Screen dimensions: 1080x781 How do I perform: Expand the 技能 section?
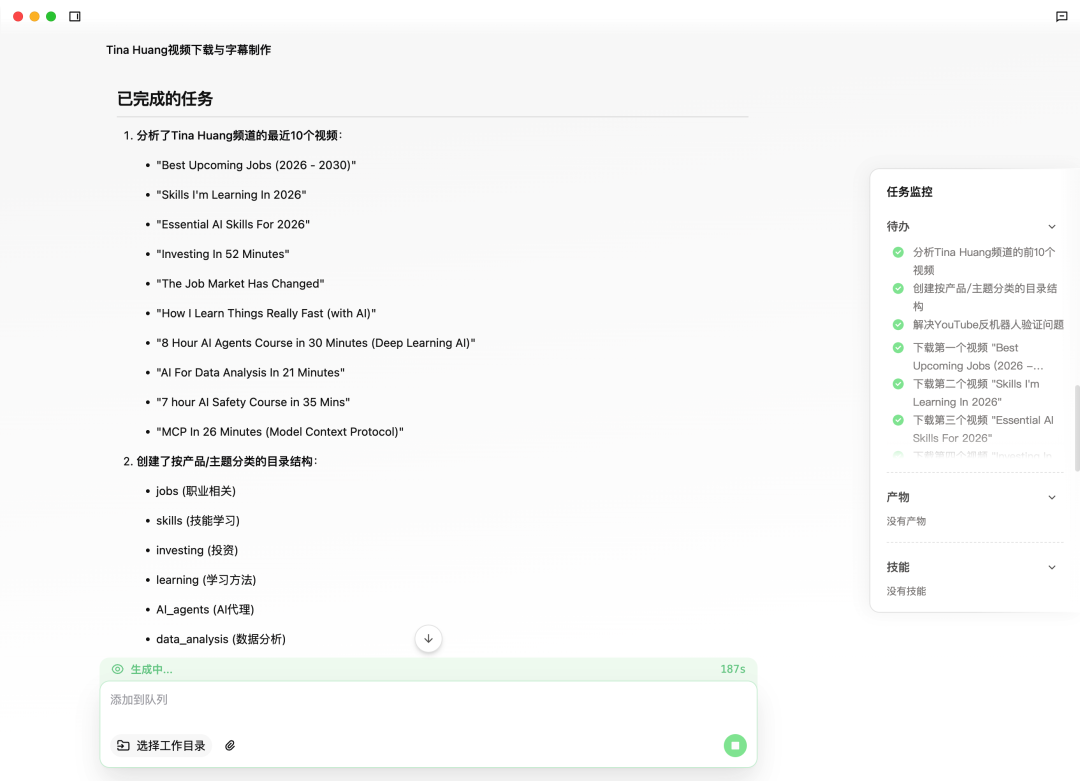[1052, 567]
